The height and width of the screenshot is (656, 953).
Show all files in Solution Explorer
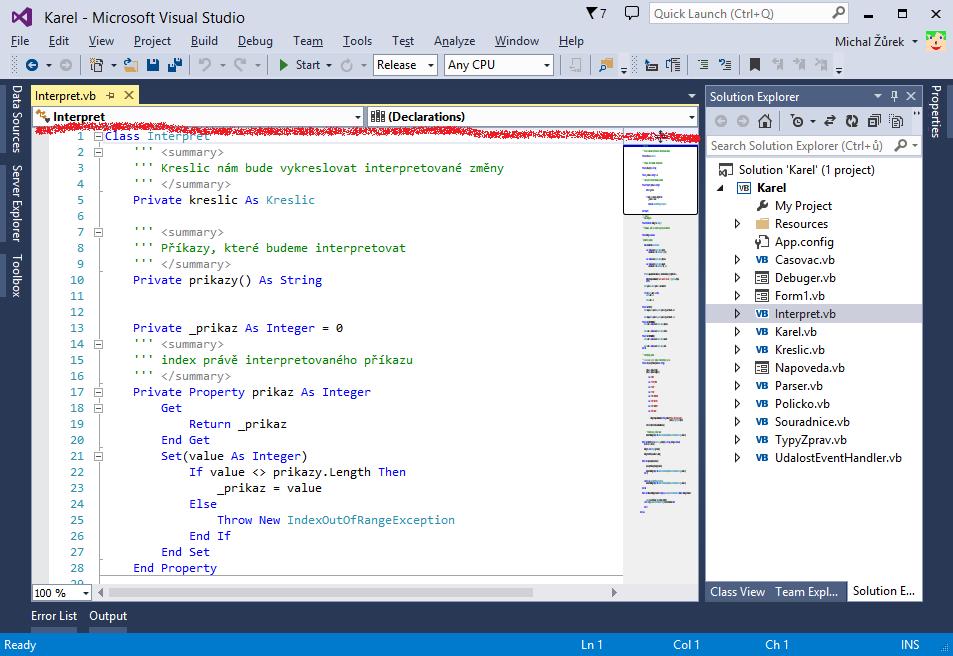pos(895,121)
